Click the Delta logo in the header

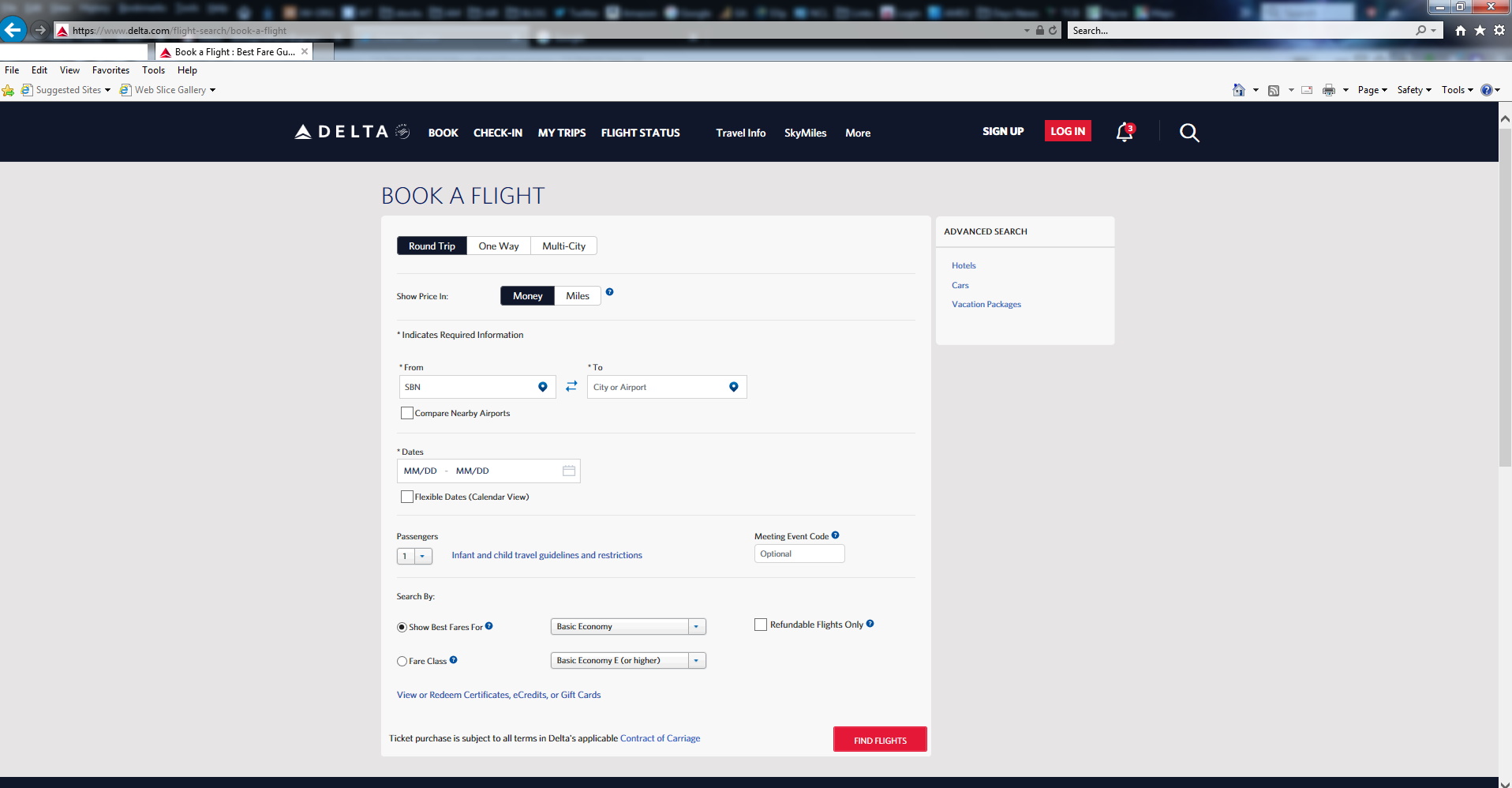352,132
